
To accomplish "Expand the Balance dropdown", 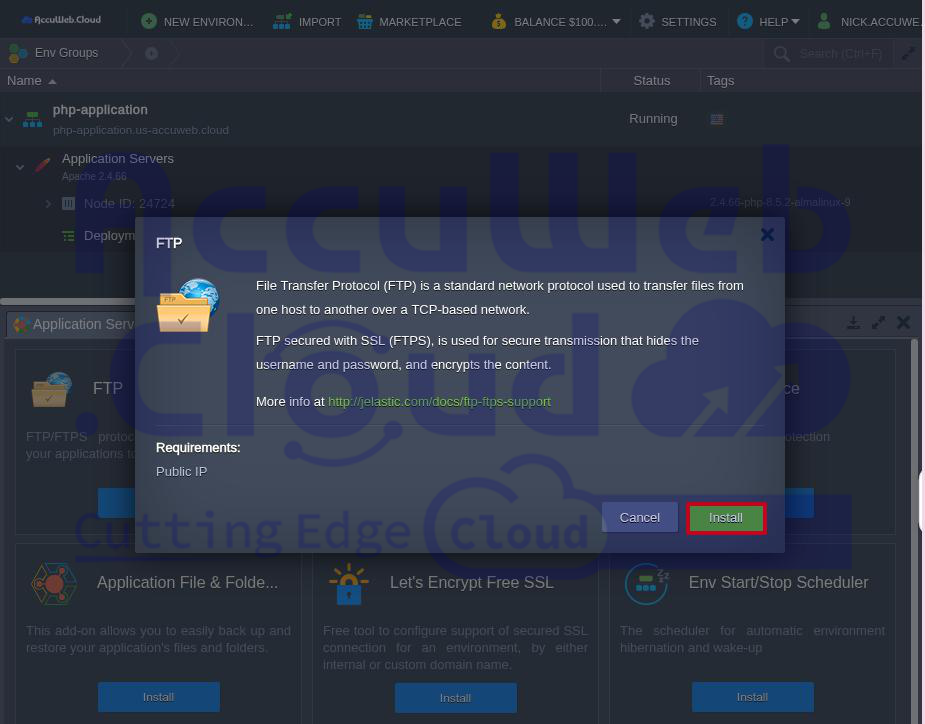I will pyautogui.click(x=556, y=21).
